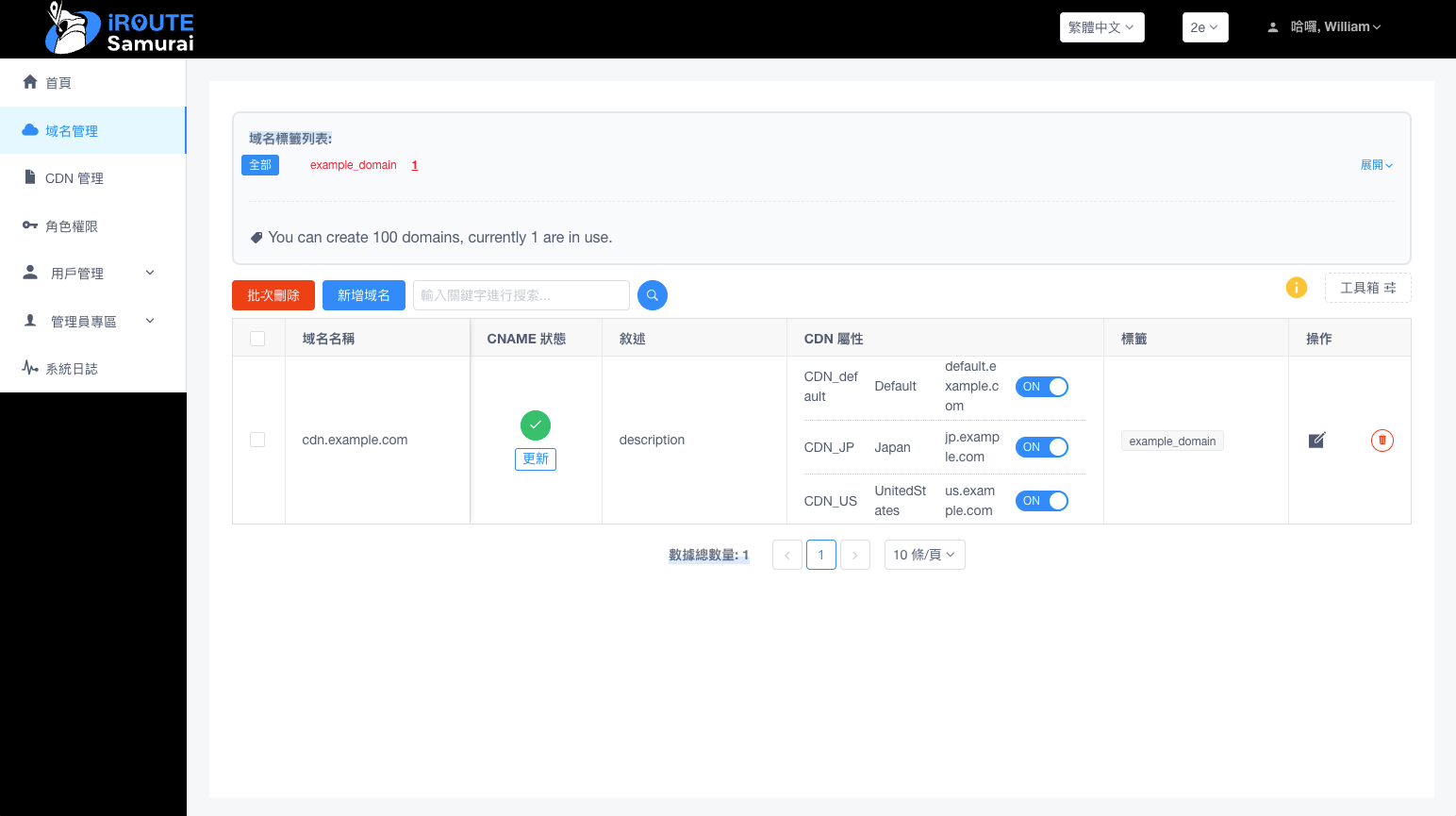The height and width of the screenshot is (816, 1456).
Task: Click the iRoute Samurai logo
Action: [120, 29]
